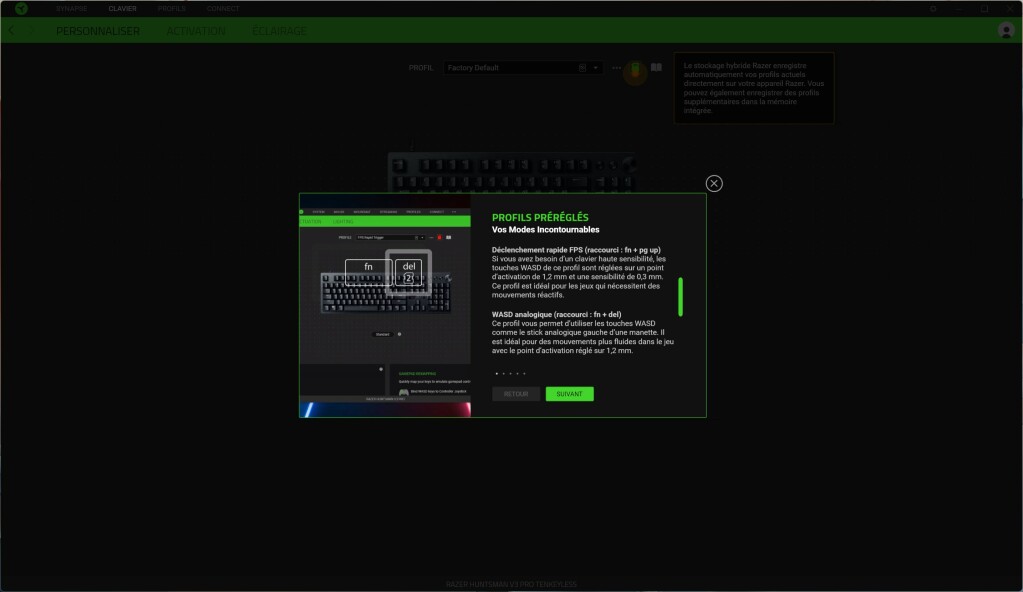This screenshot has height=592, width=1023.
Task: Click the keyboard device image behind the dialog
Action: pos(512,172)
